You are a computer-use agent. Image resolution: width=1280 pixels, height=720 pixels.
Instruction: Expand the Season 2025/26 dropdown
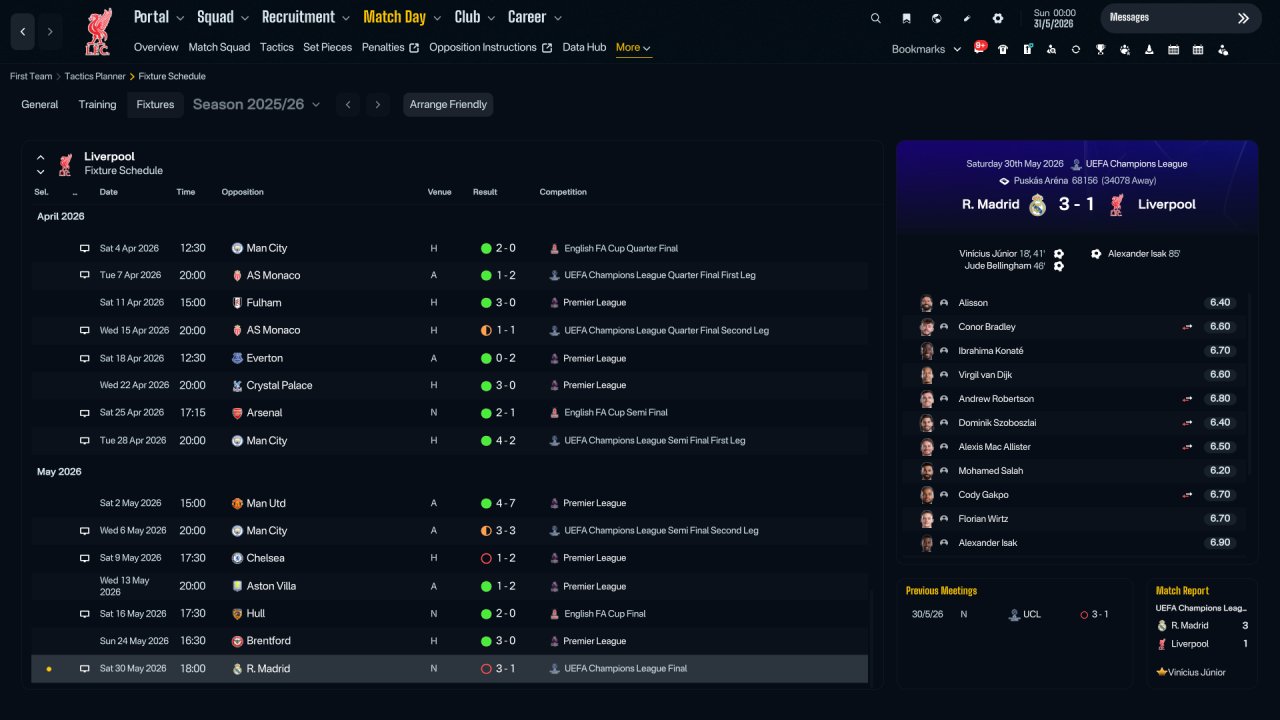257,104
